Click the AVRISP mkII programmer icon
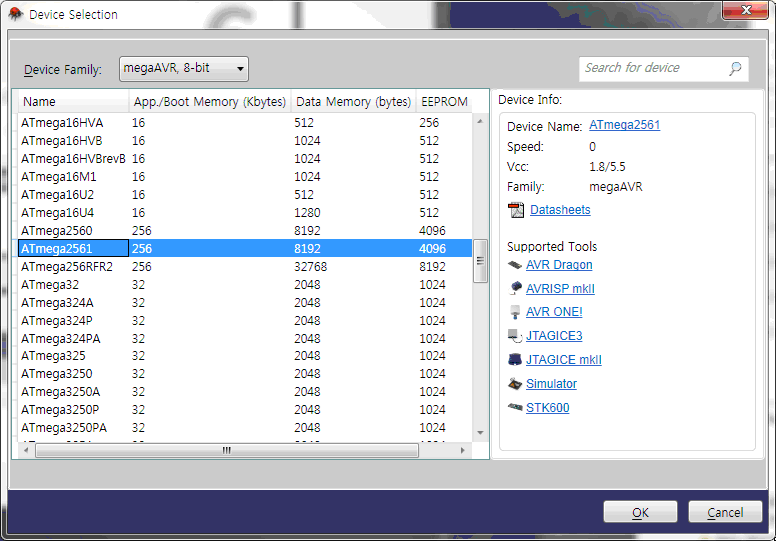 pos(515,288)
